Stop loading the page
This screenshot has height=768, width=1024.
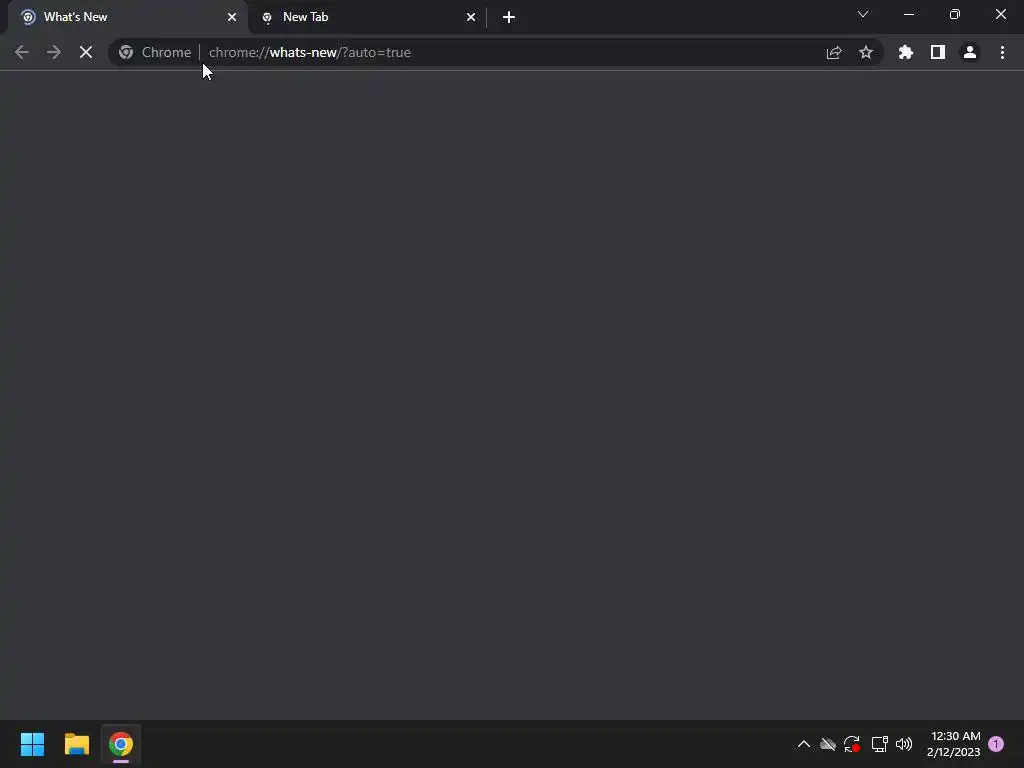tap(86, 52)
